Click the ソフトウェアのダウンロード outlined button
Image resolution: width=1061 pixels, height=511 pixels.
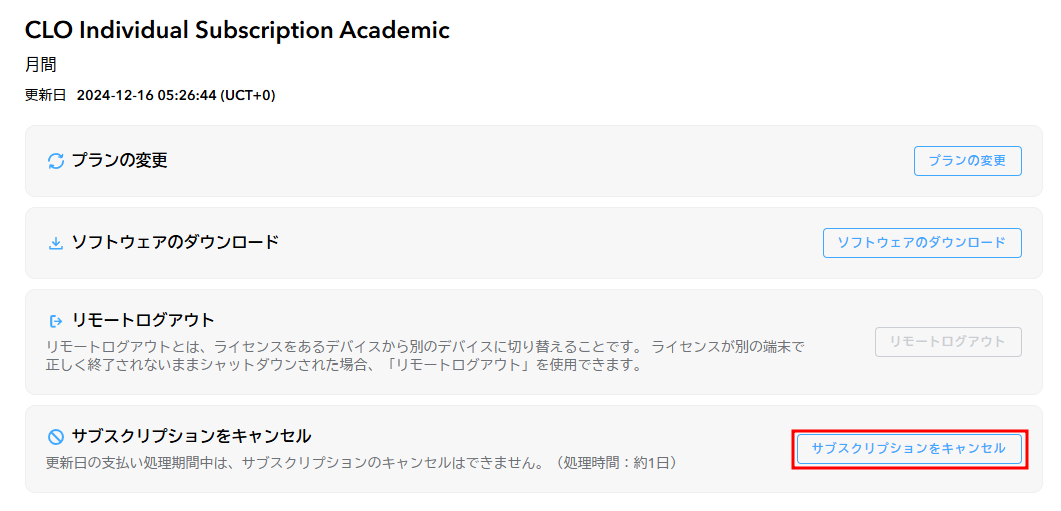point(922,243)
